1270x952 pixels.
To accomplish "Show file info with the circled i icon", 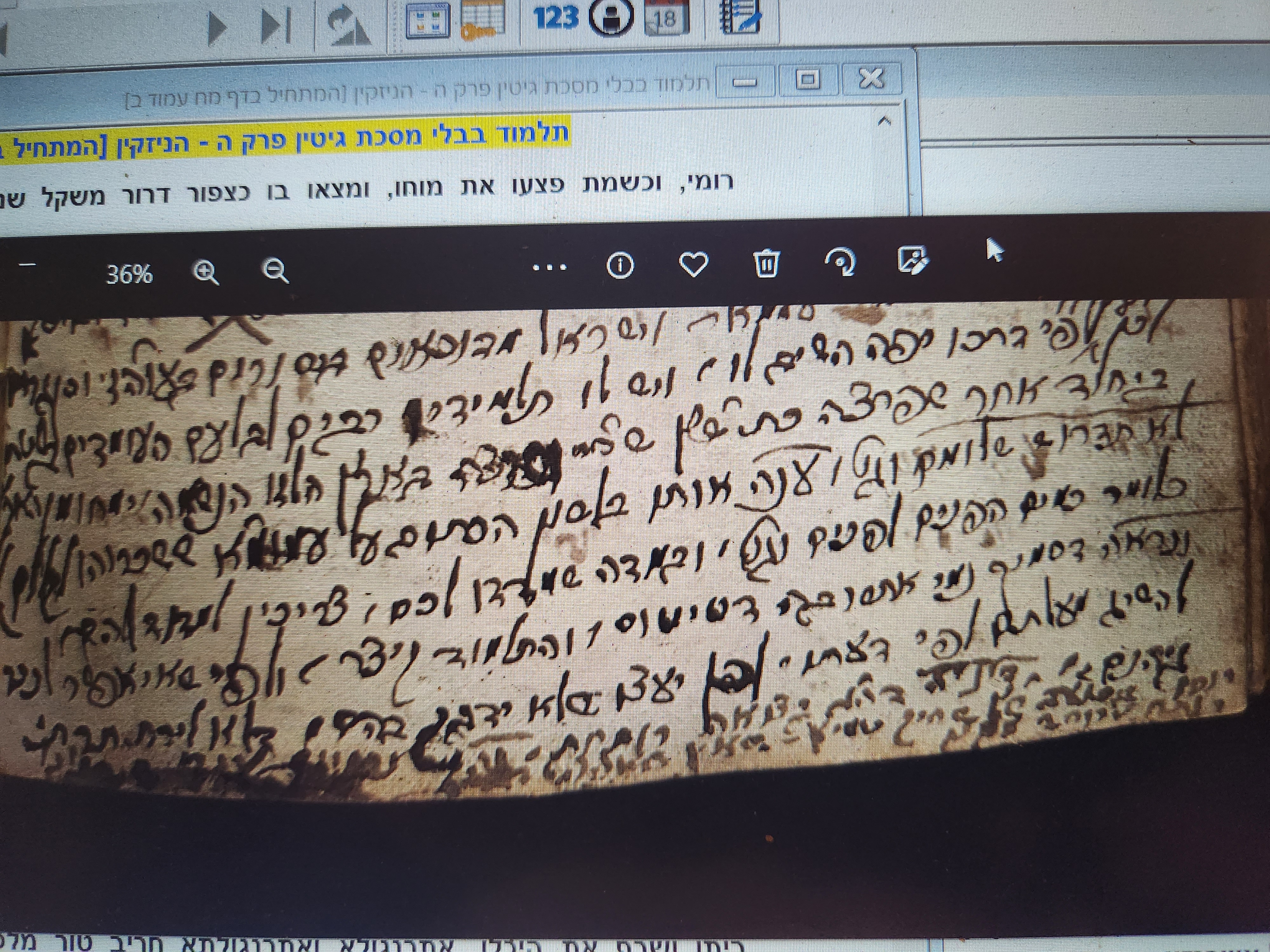I will pos(620,266).
